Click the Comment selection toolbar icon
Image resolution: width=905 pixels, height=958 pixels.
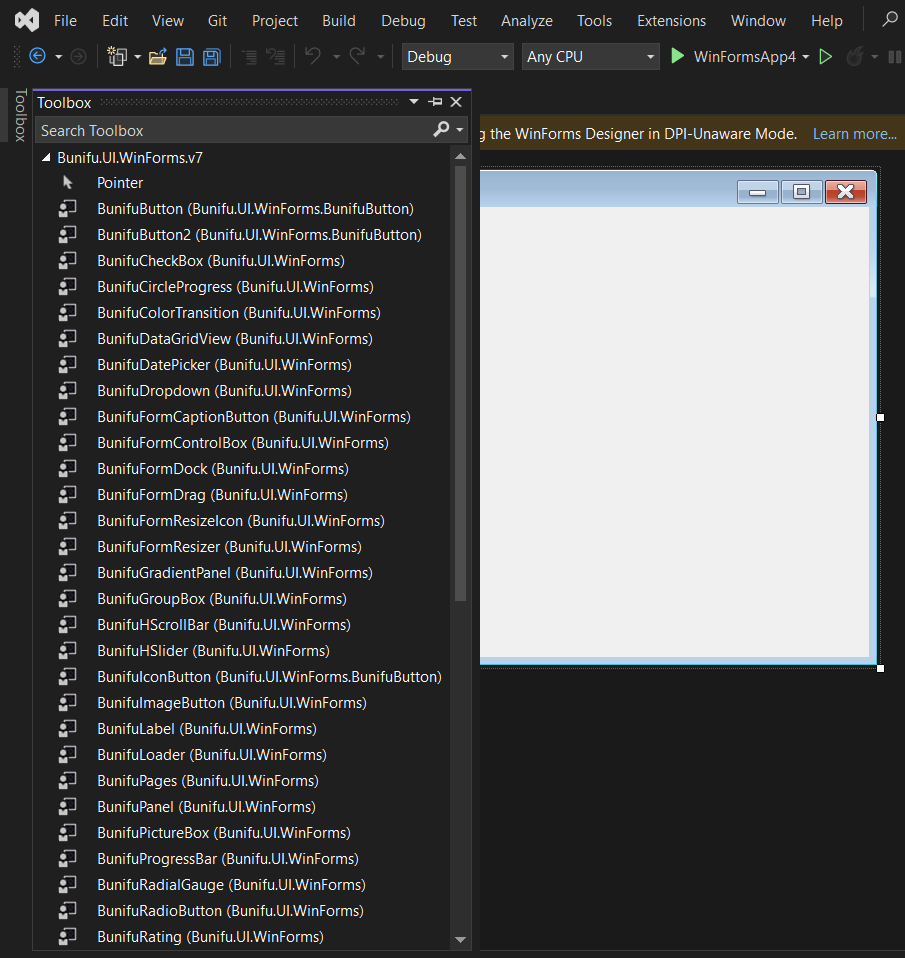[x=249, y=57]
